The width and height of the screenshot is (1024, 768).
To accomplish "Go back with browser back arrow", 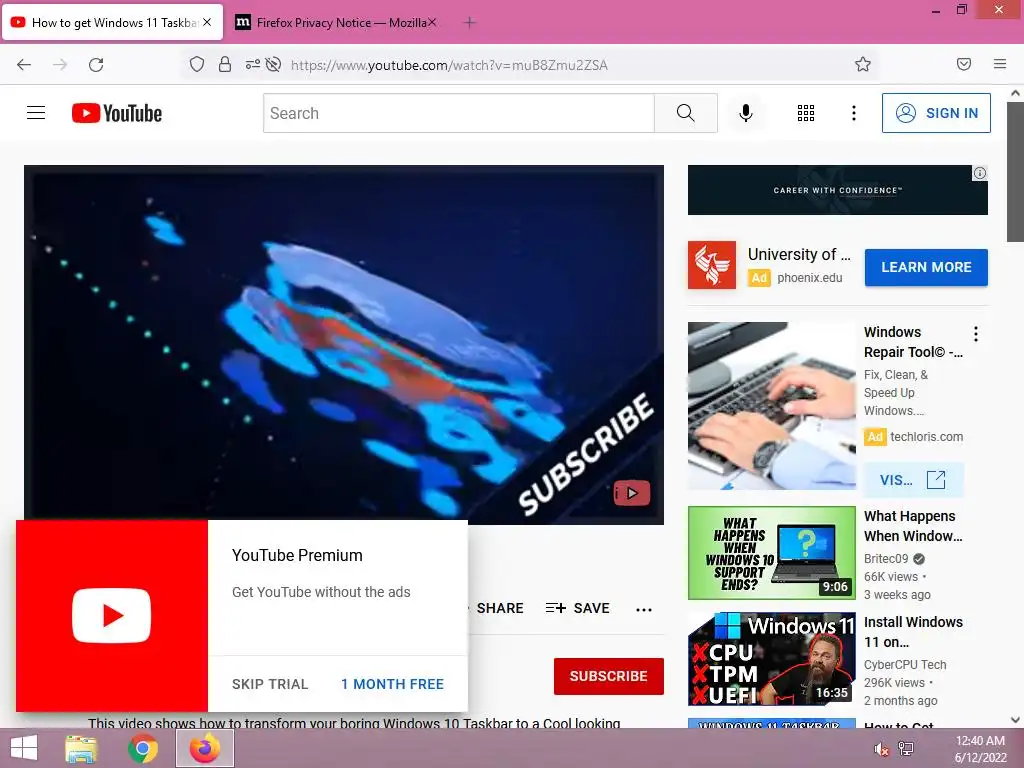I will click(x=24, y=64).
